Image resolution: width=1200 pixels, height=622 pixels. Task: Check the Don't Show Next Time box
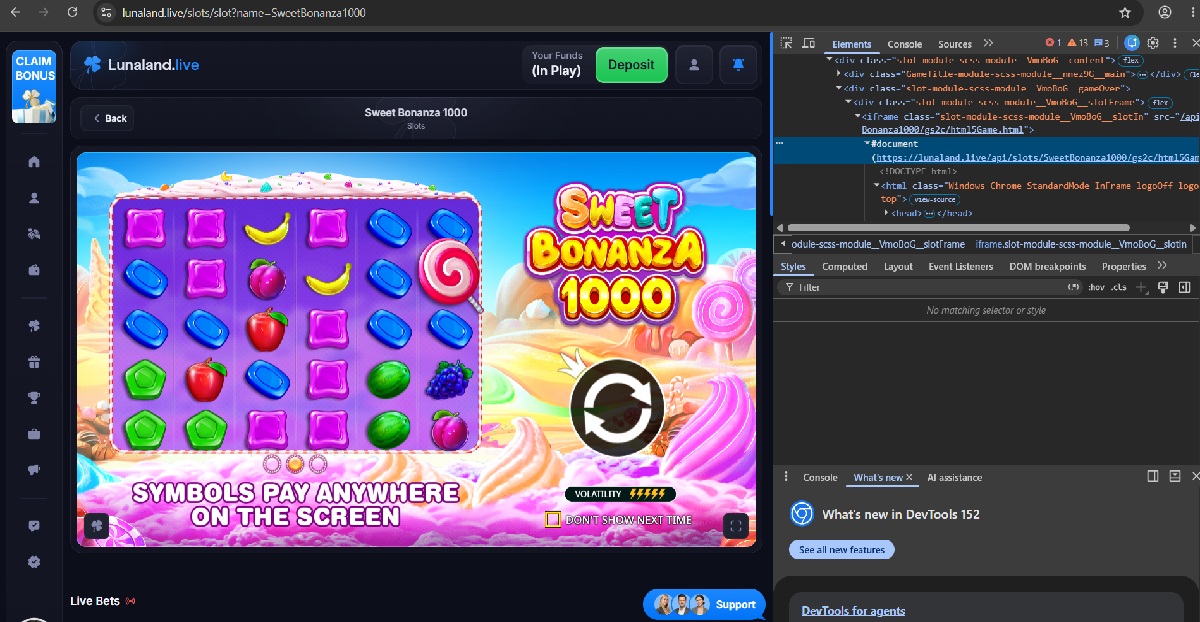[x=552, y=519]
